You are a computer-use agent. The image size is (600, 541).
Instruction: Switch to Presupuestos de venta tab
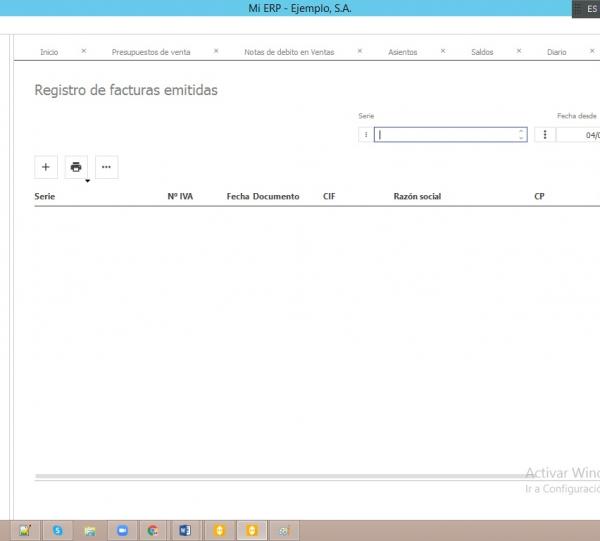point(151,52)
